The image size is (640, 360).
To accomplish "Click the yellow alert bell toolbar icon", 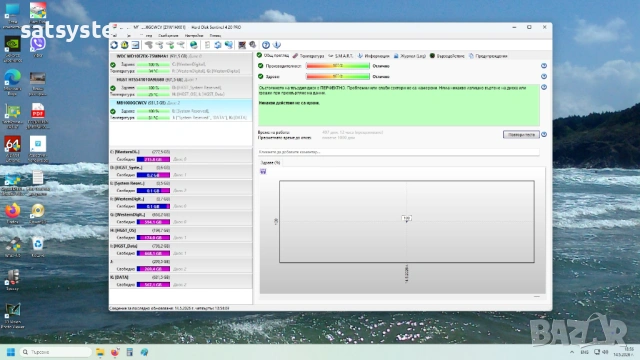I will click(124, 45).
